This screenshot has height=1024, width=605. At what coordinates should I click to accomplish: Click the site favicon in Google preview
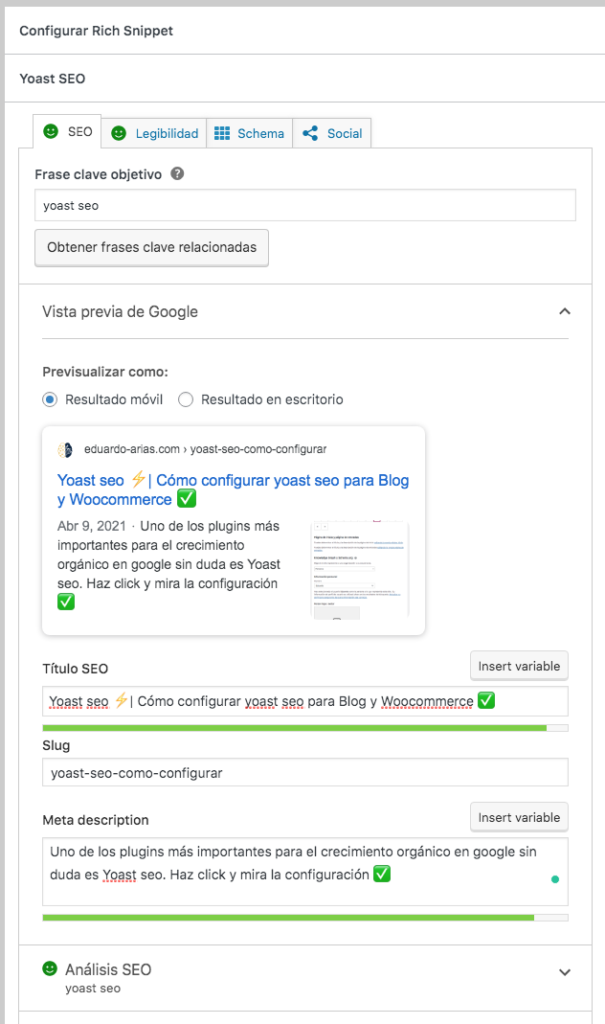point(65,449)
